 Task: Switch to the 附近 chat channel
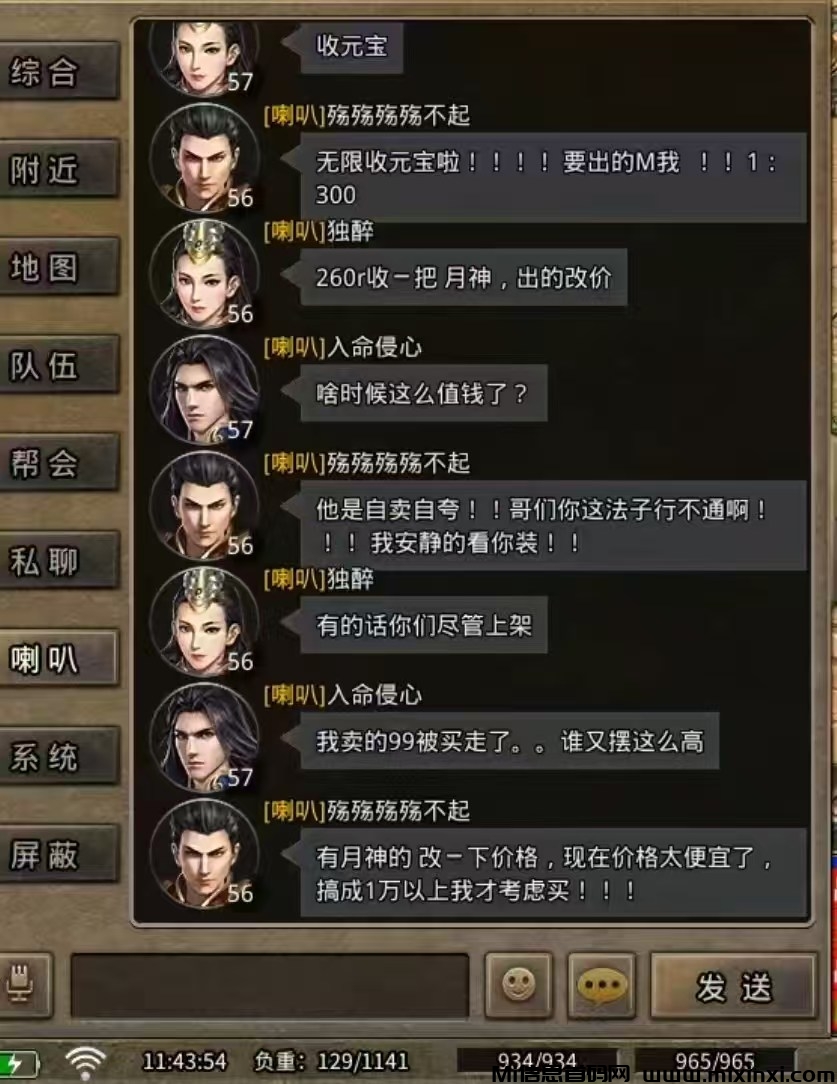[x=58, y=169]
